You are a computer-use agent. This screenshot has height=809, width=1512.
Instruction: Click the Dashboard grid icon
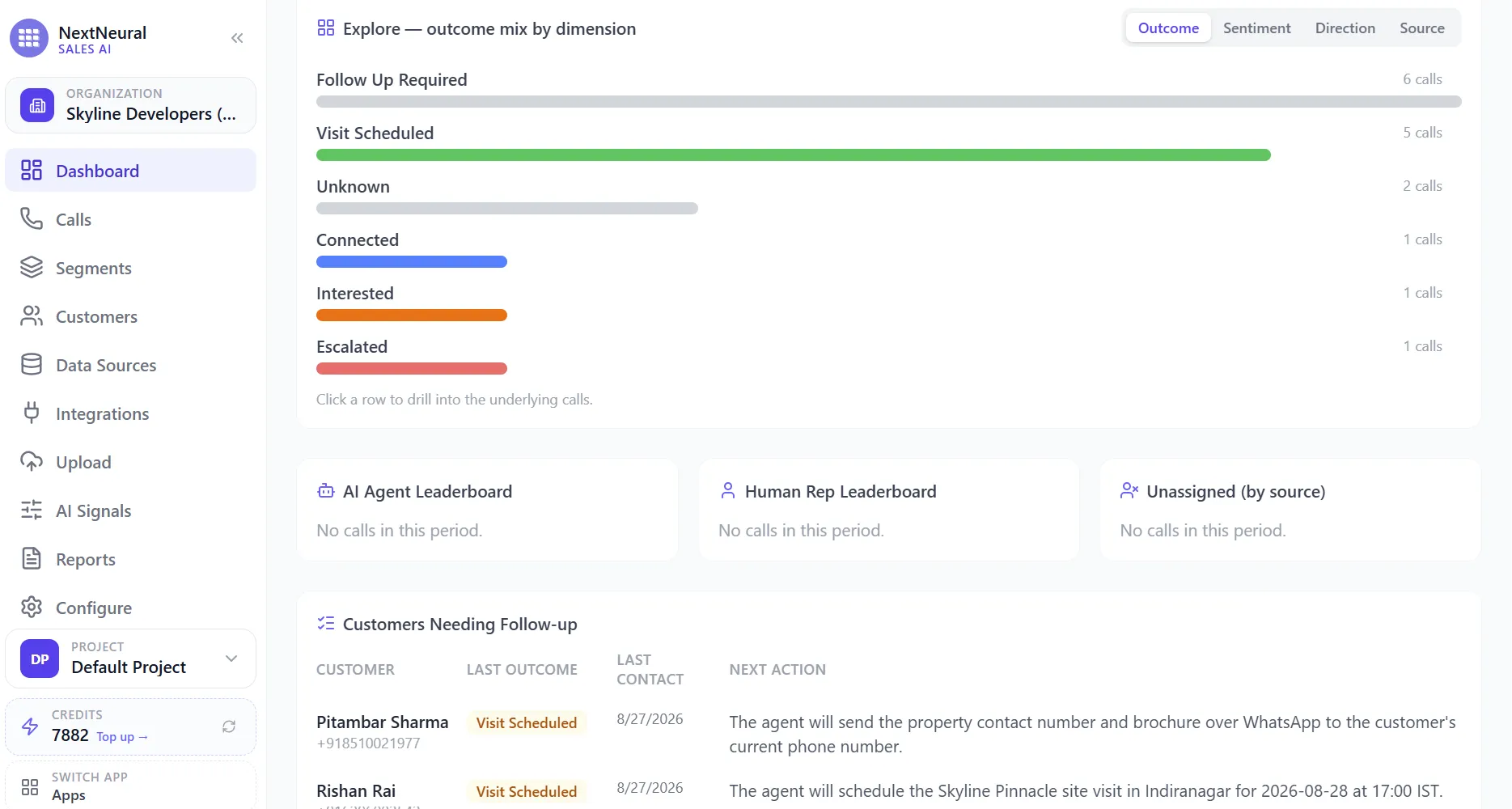click(x=32, y=170)
